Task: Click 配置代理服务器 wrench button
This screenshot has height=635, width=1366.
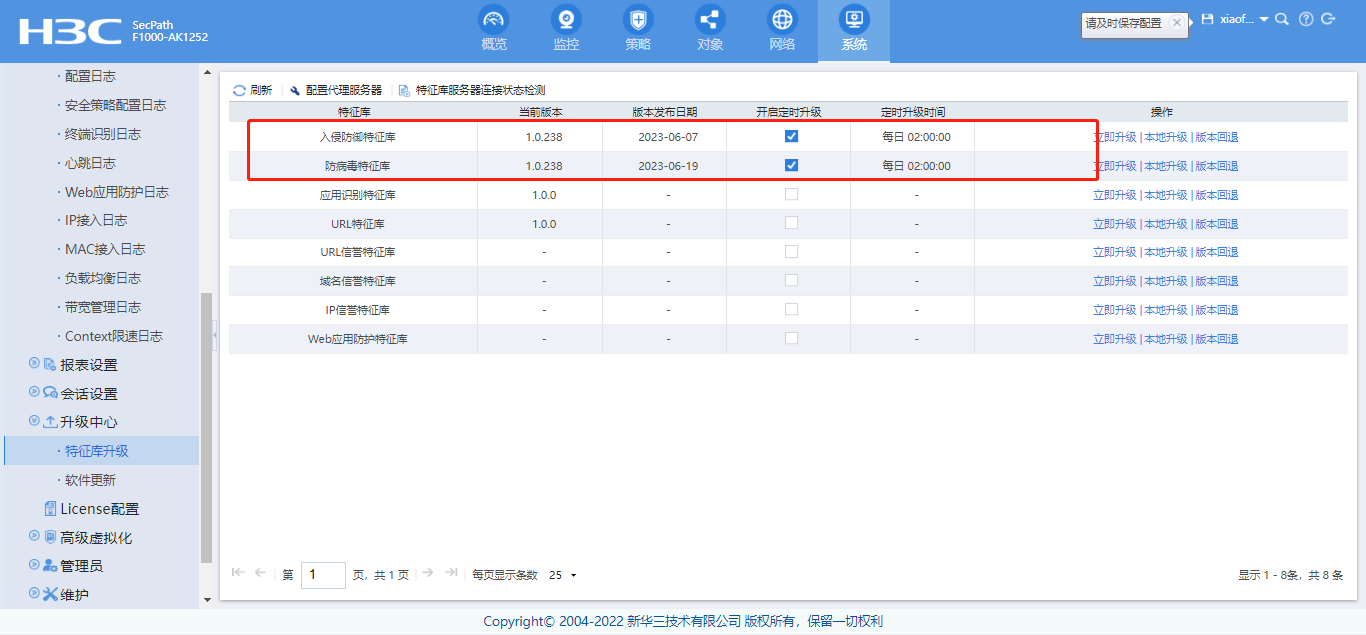Action: click(x=336, y=90)
